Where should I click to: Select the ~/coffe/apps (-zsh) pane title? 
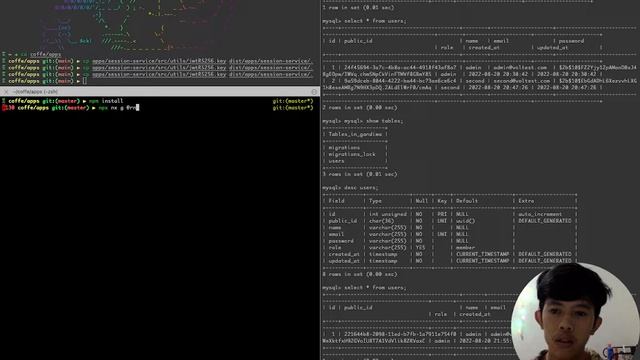tap(35, 92)
